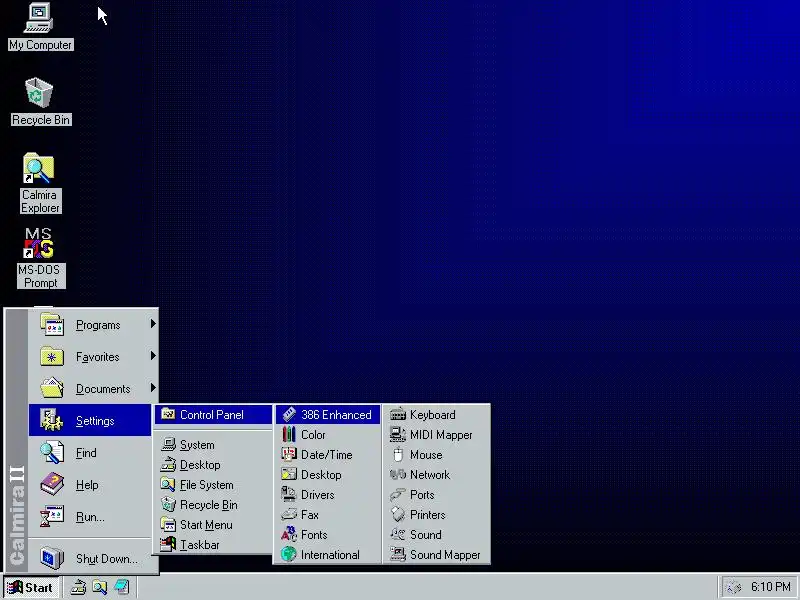Open Fax in the Control Panel menu
Screen dimensions: 800x600
tap(328, 514)
